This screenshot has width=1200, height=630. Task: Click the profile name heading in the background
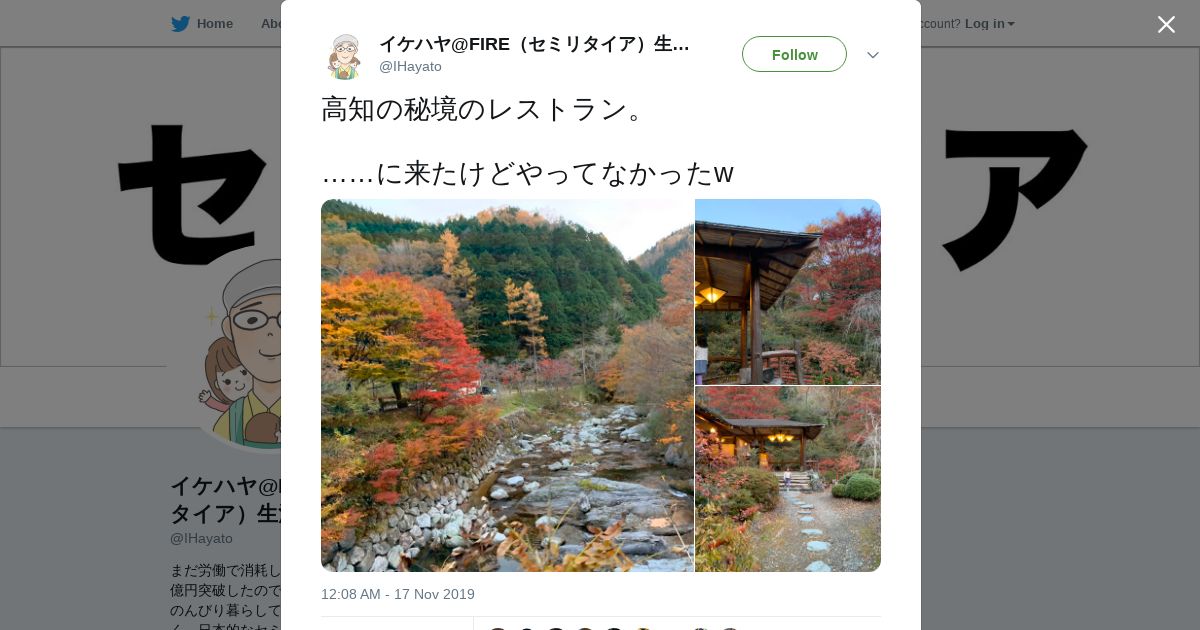225,500
